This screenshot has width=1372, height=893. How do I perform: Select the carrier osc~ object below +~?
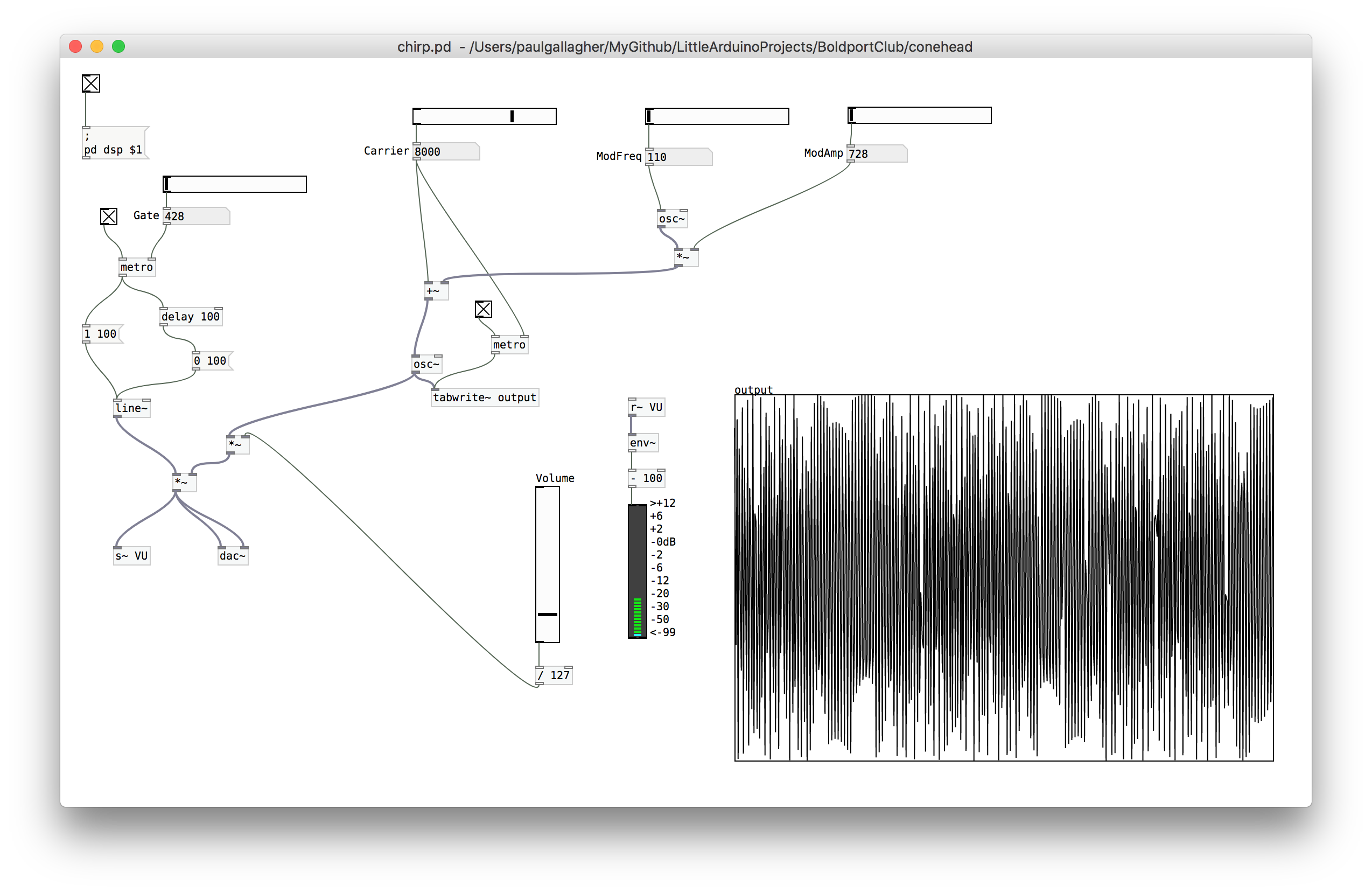[426, 364]
